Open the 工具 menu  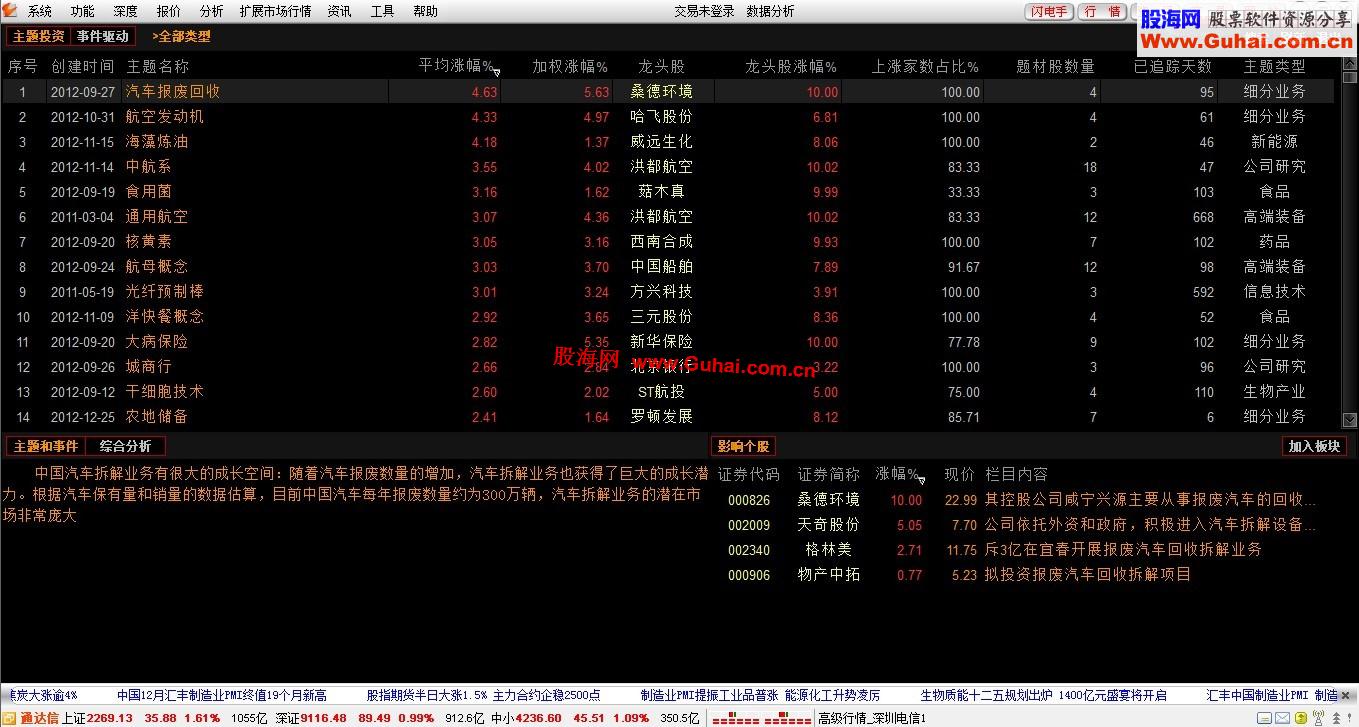tap(382, 11)
